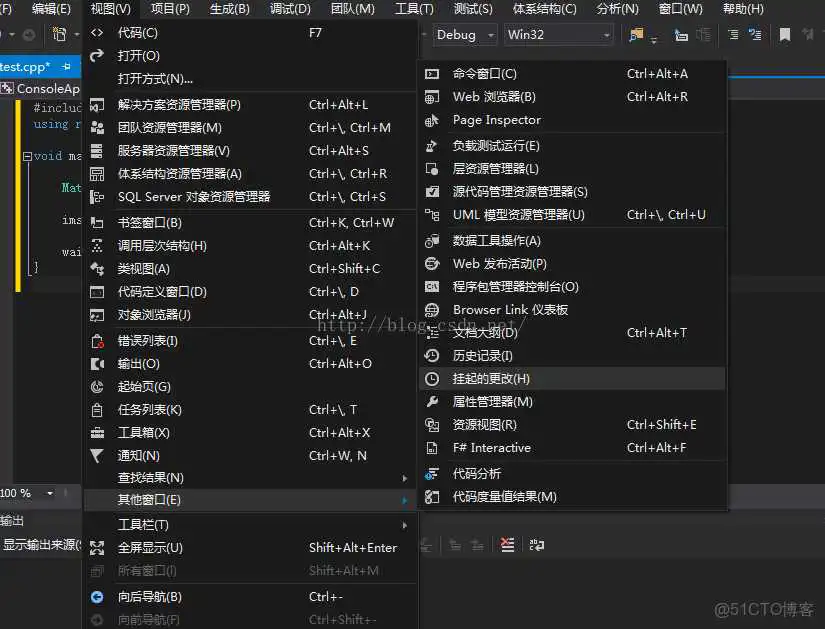Expand the 工具栏(T) submenu arrow
825x629 pixels.
click(x=405, y=525)
